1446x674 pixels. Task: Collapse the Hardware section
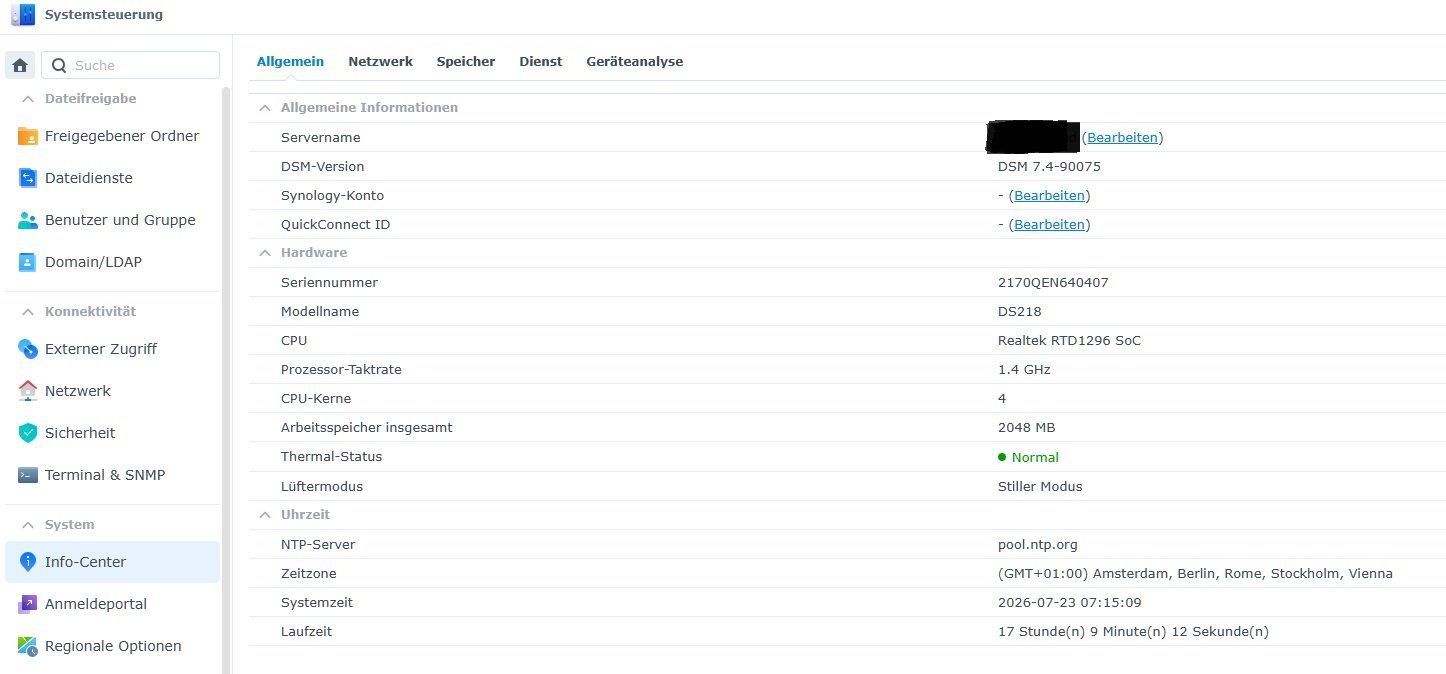[x=265, y=253]
